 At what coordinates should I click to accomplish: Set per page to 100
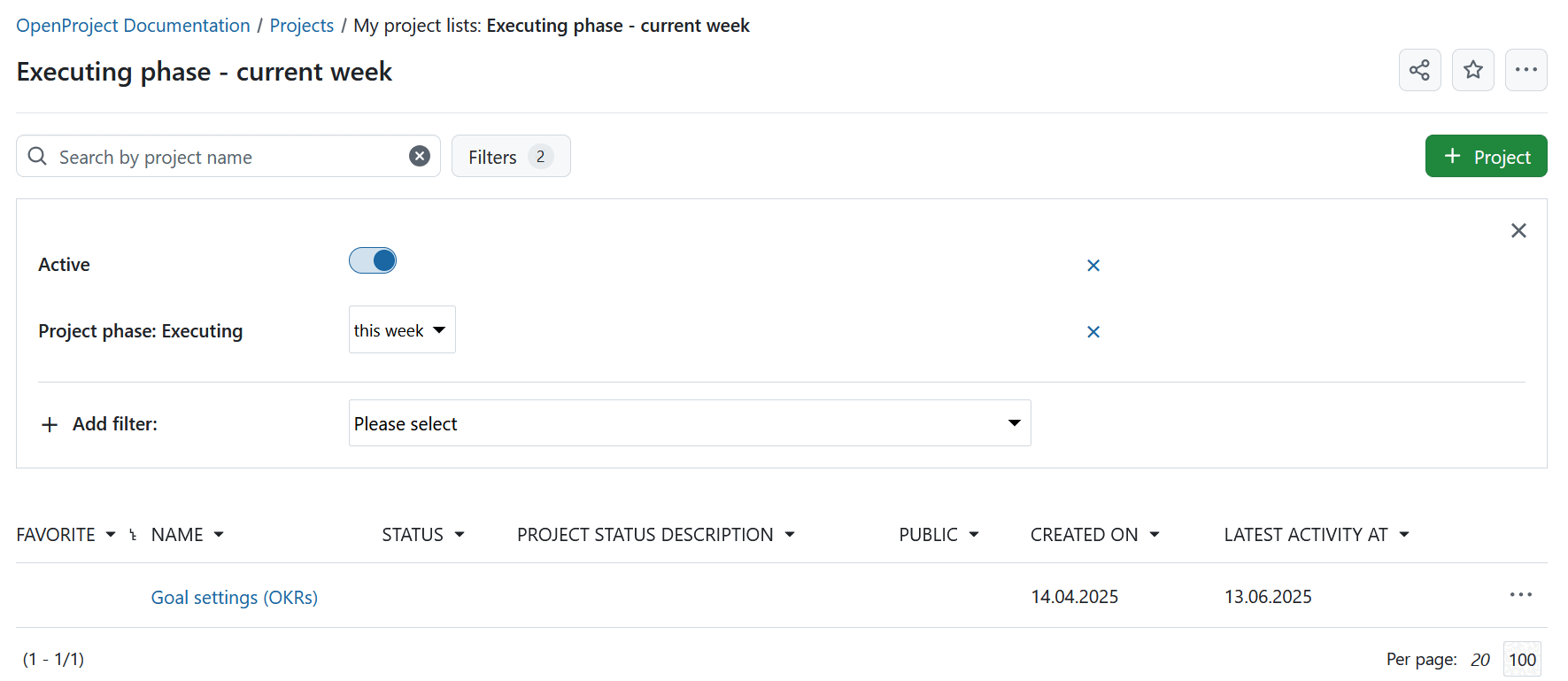click(1522, 660)
